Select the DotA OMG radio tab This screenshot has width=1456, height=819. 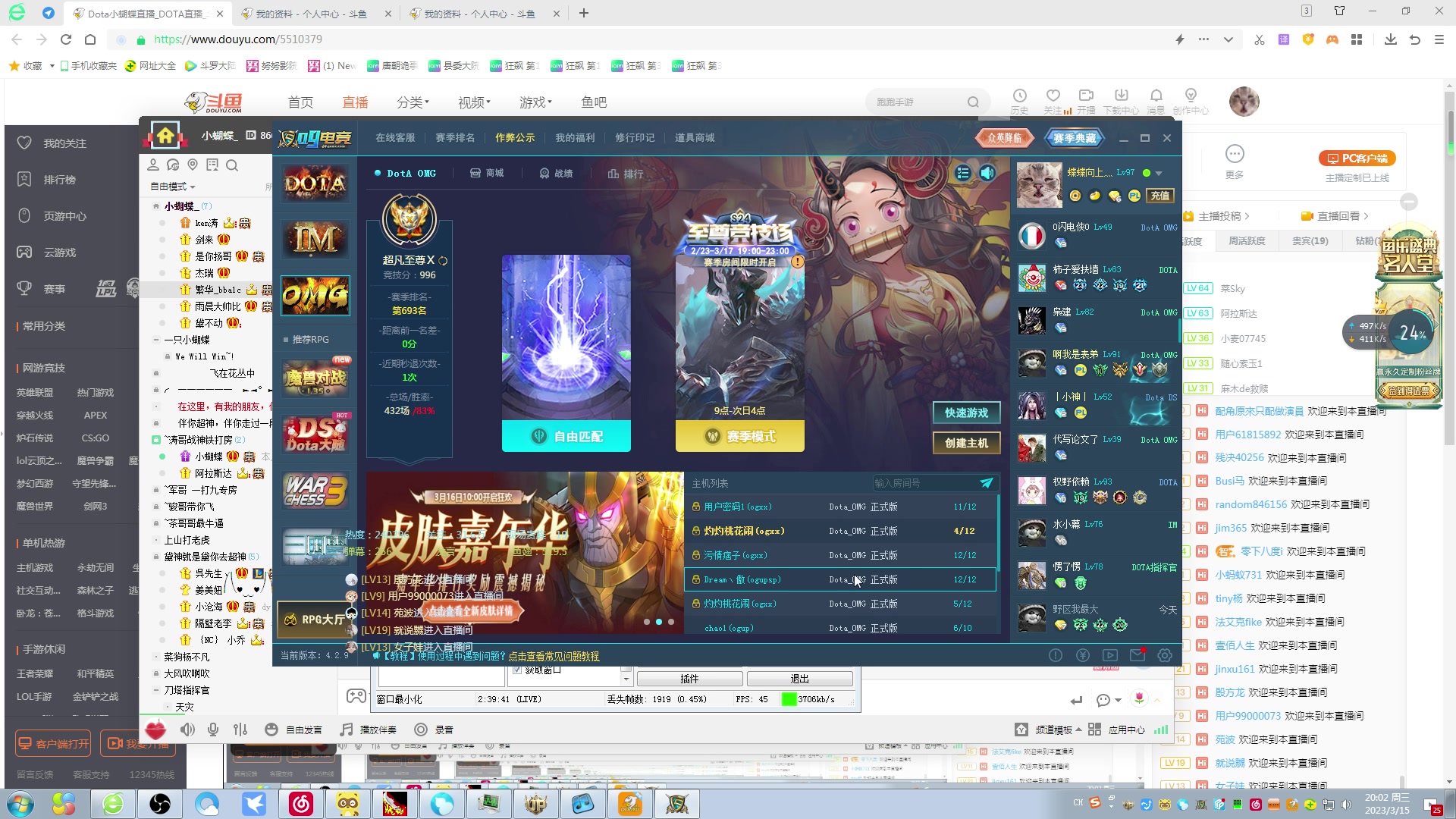(405, 173)
